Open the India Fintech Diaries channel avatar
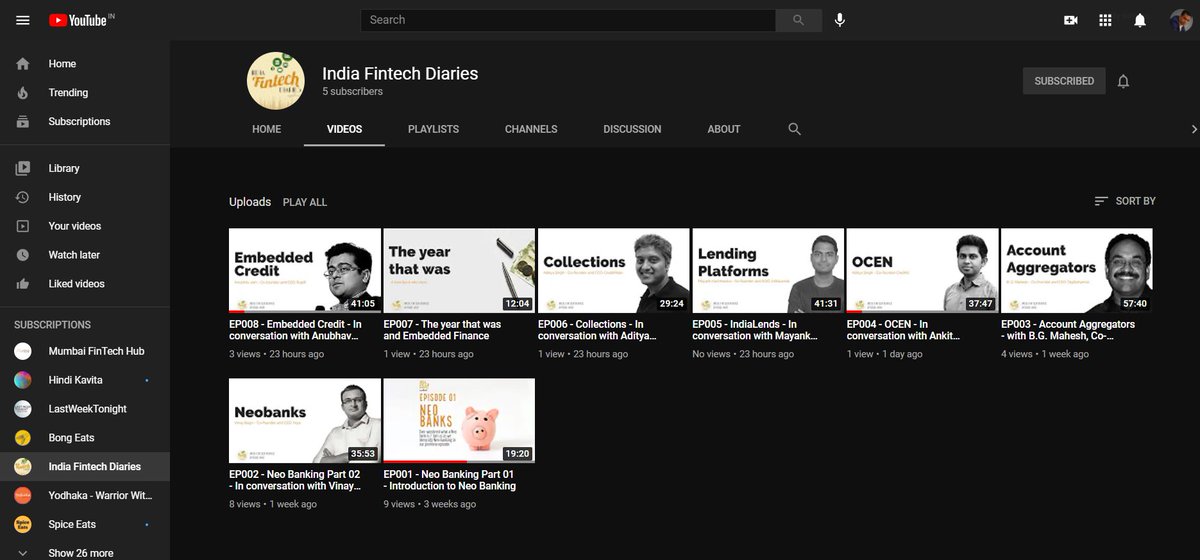 [x=276, y=79]
